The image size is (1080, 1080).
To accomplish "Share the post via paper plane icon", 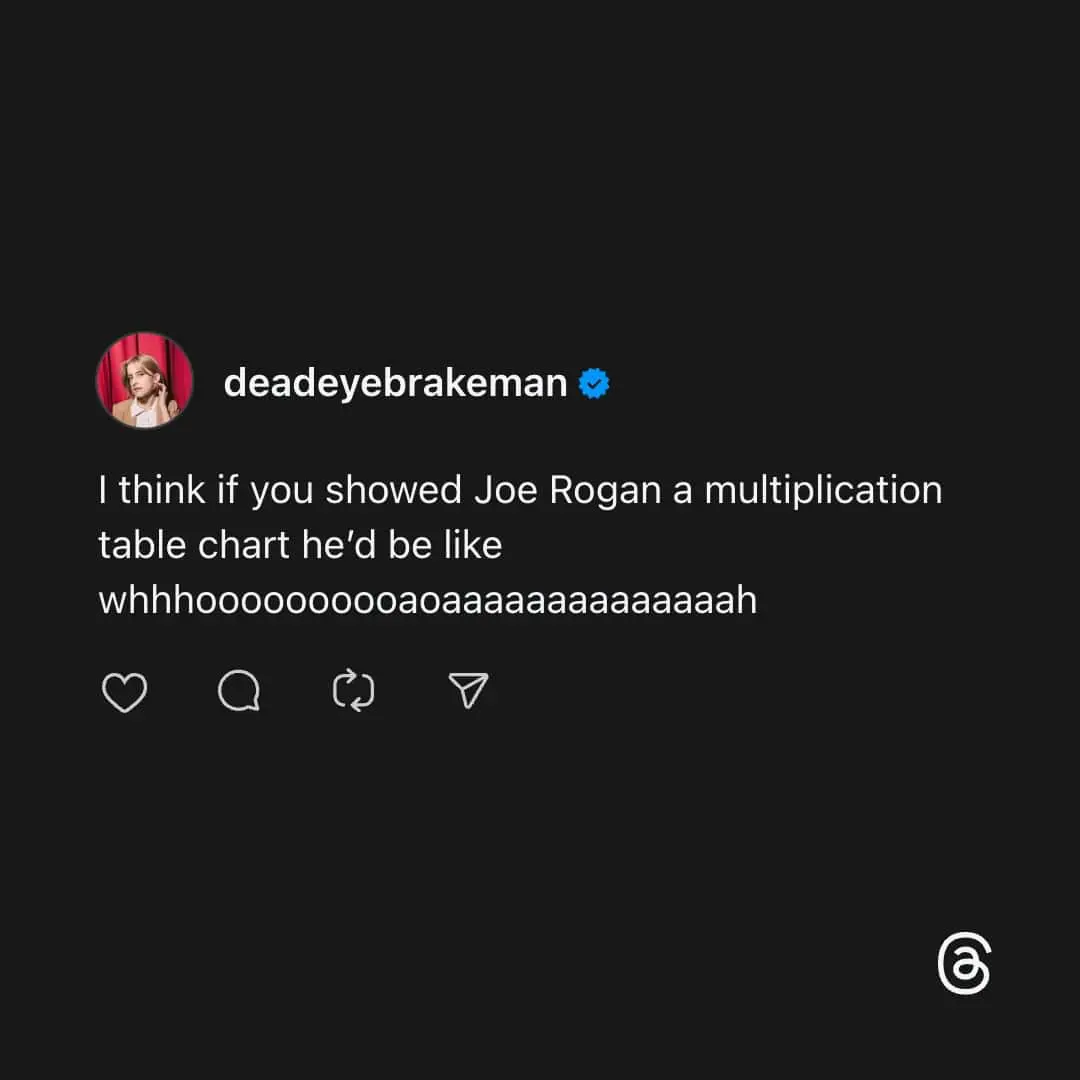I will 468,690.
